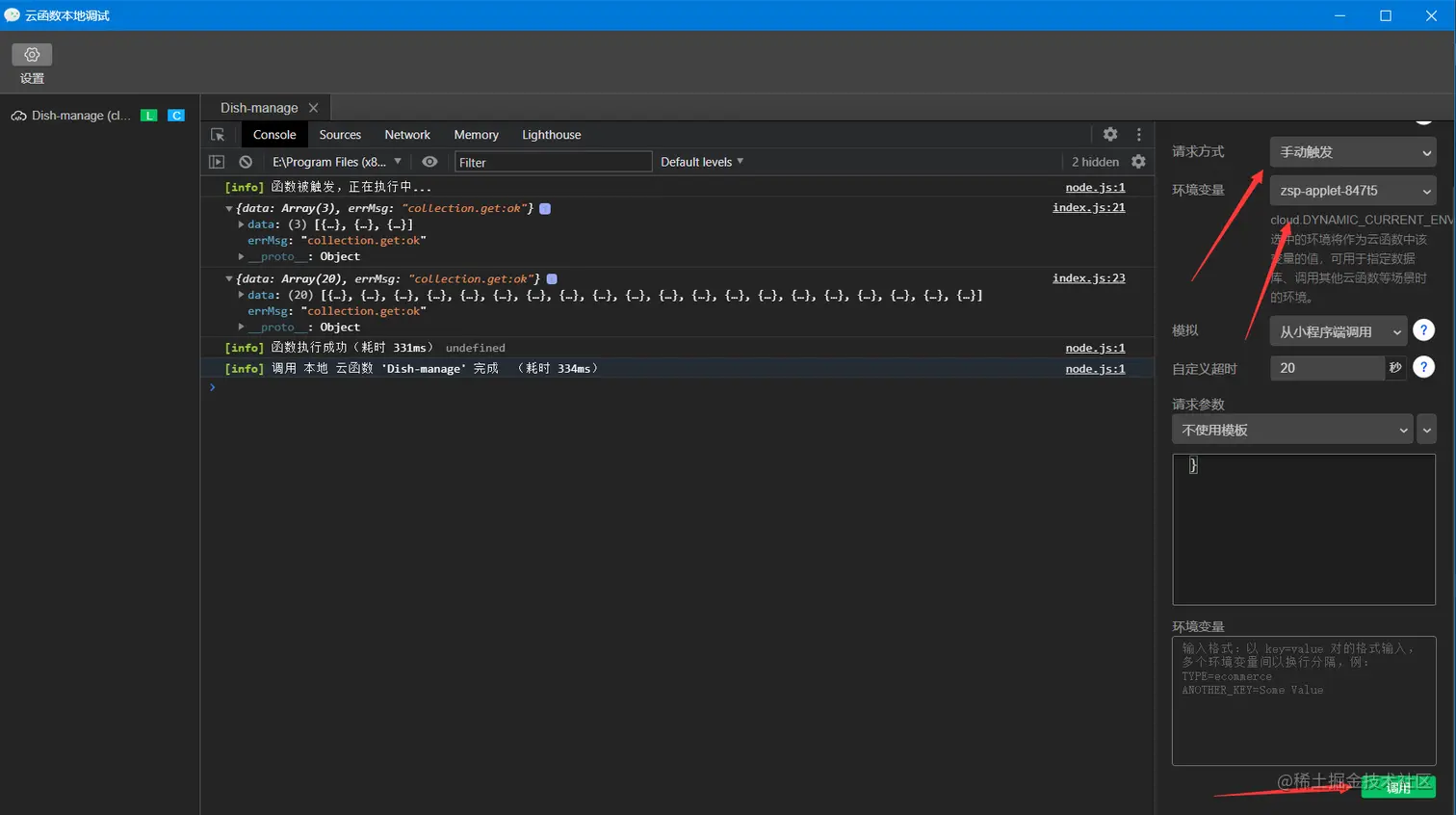This screenshot has width=1456, height=815.
Task: Open DevTools settings gear next to Lighthouse
Action: click(1110, 135)
